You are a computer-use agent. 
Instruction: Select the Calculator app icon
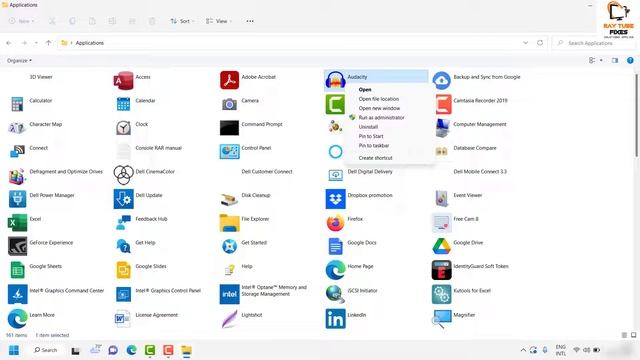pyautogui.click(x=17, y=104)
